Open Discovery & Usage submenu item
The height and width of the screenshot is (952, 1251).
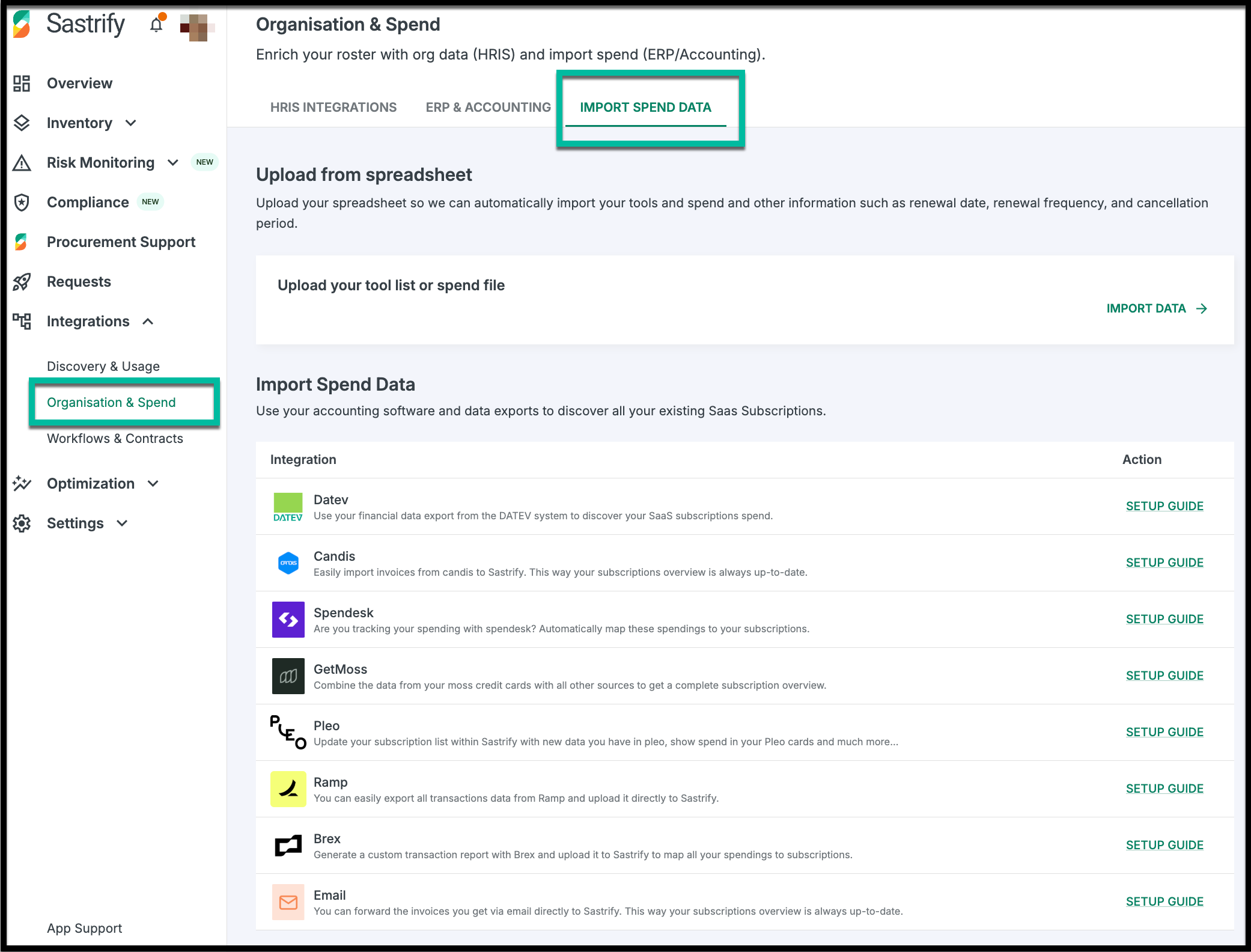pos(103,366)
